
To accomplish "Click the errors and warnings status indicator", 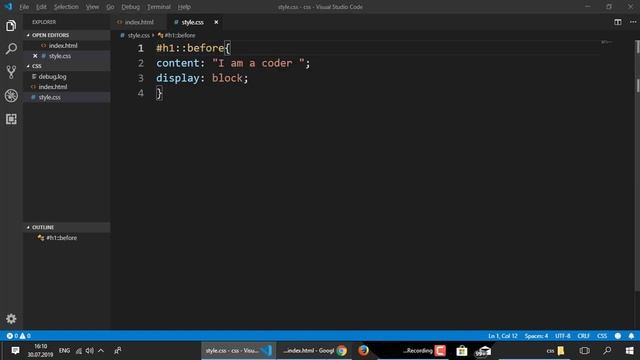I will pos(18,336).
